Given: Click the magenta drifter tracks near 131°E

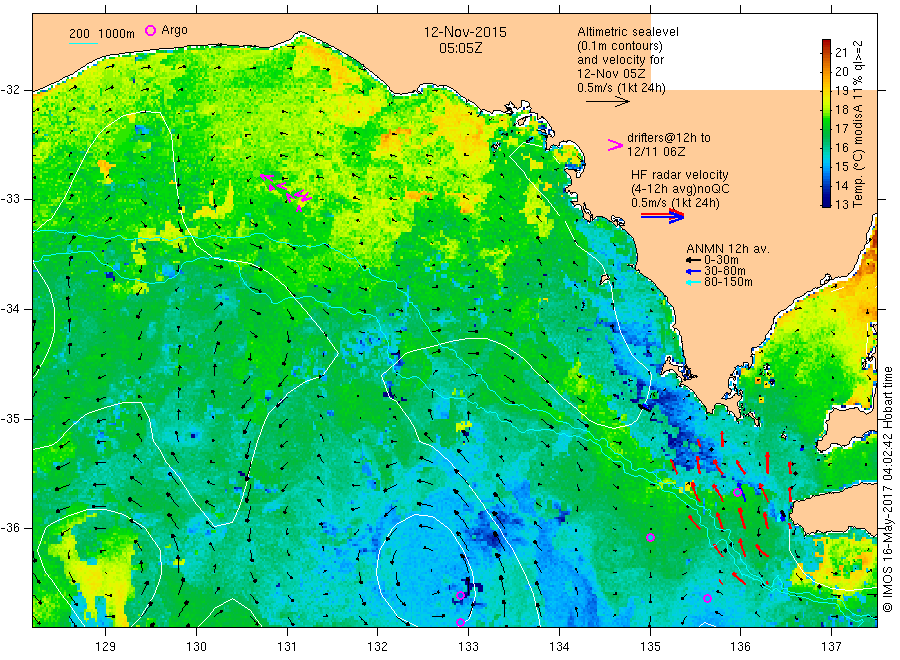Looking at the screenshot, I should [286, 191].
